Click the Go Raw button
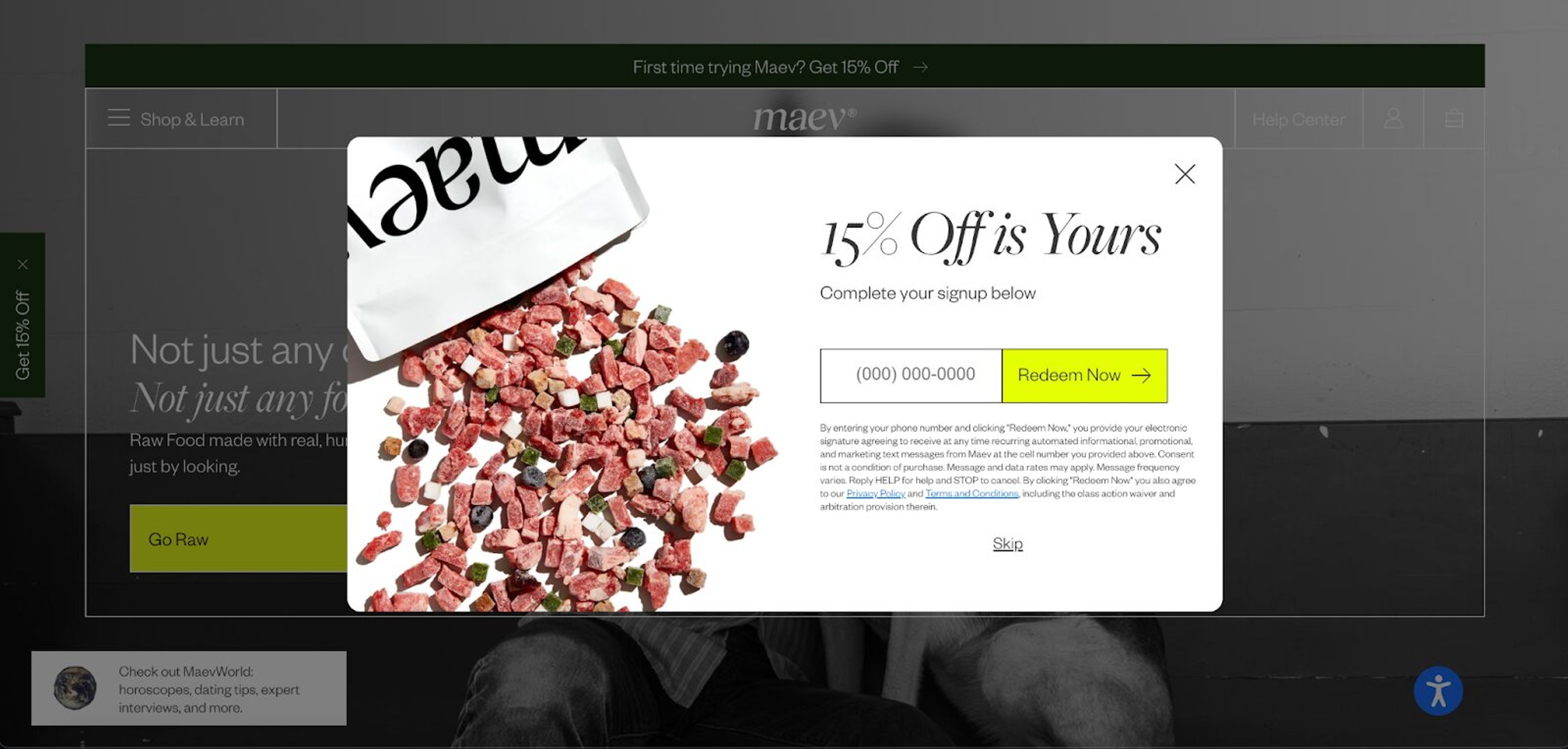Viewport: 1568px width, 749px height. 238,538
